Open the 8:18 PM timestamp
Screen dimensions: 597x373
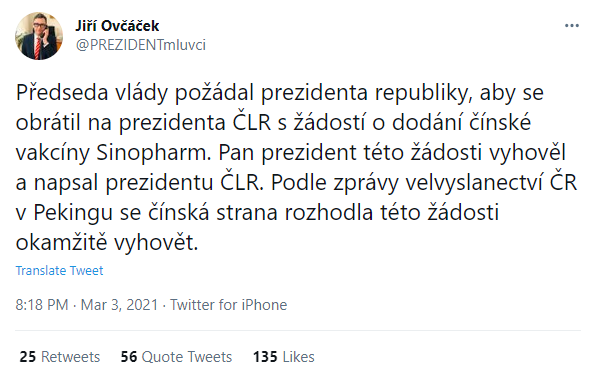tap(42, 305)
